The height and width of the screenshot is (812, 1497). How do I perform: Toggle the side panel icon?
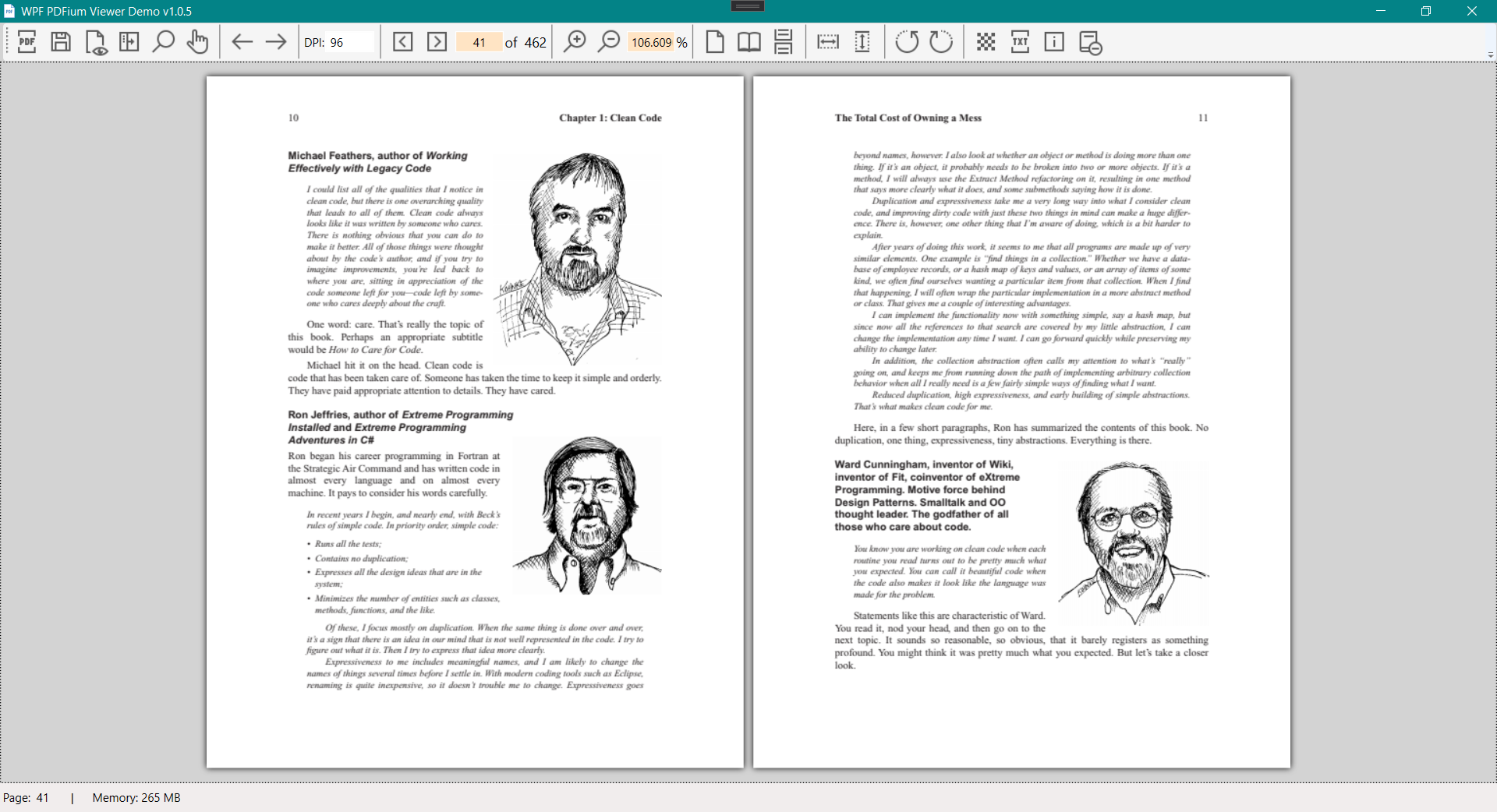point(129,41)
